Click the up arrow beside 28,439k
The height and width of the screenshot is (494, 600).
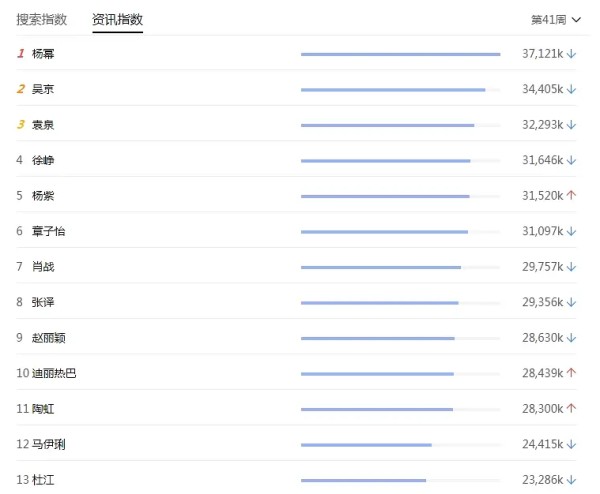[571, 373]
